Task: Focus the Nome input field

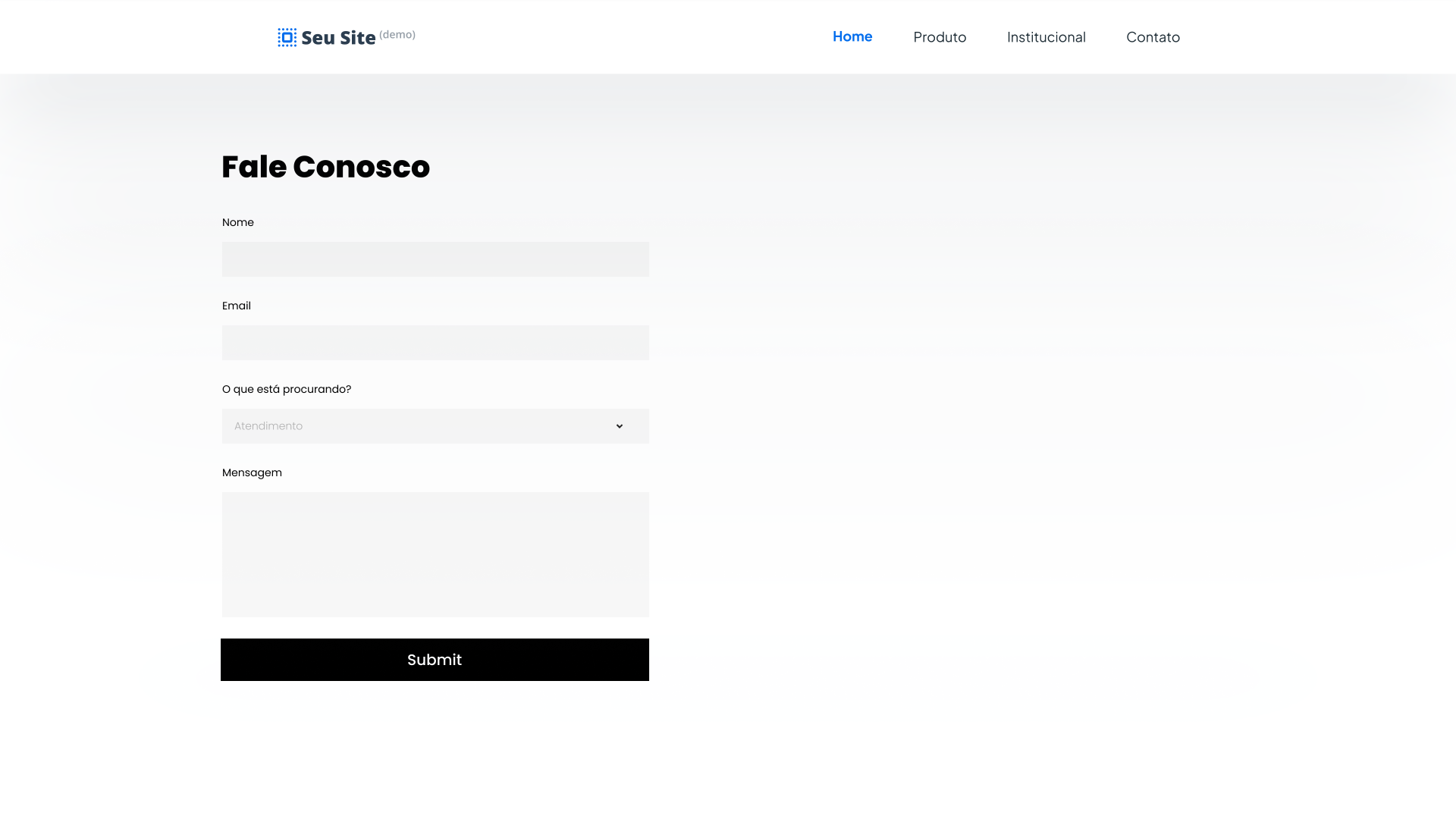Action: coord(435,259)
